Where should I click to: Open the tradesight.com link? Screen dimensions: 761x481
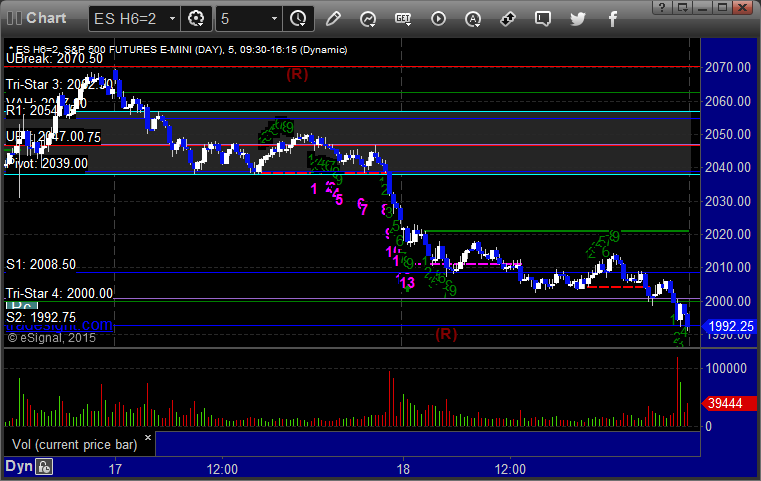[60, 325]
